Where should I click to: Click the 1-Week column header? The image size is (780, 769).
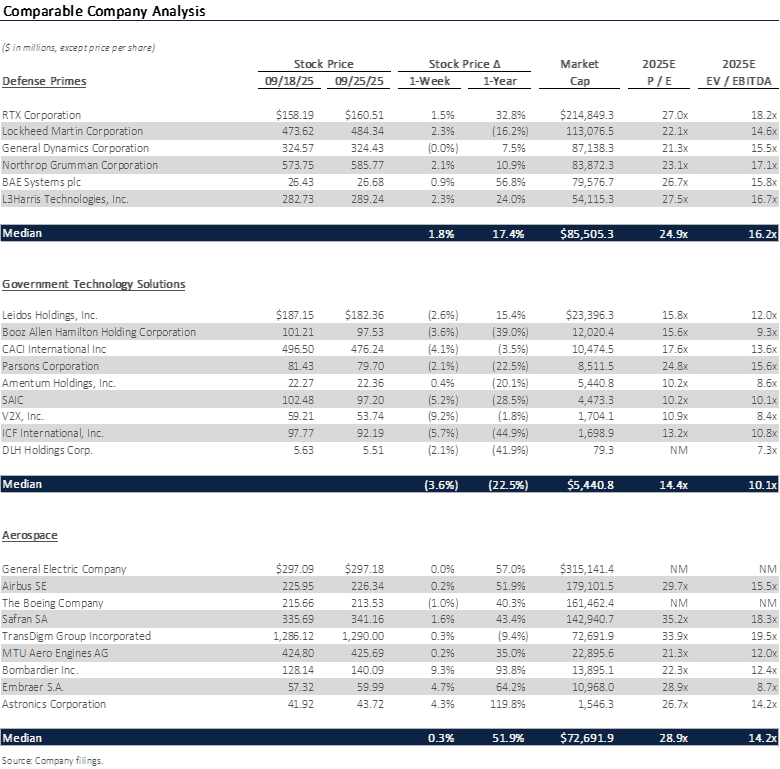tap(432, 81)
